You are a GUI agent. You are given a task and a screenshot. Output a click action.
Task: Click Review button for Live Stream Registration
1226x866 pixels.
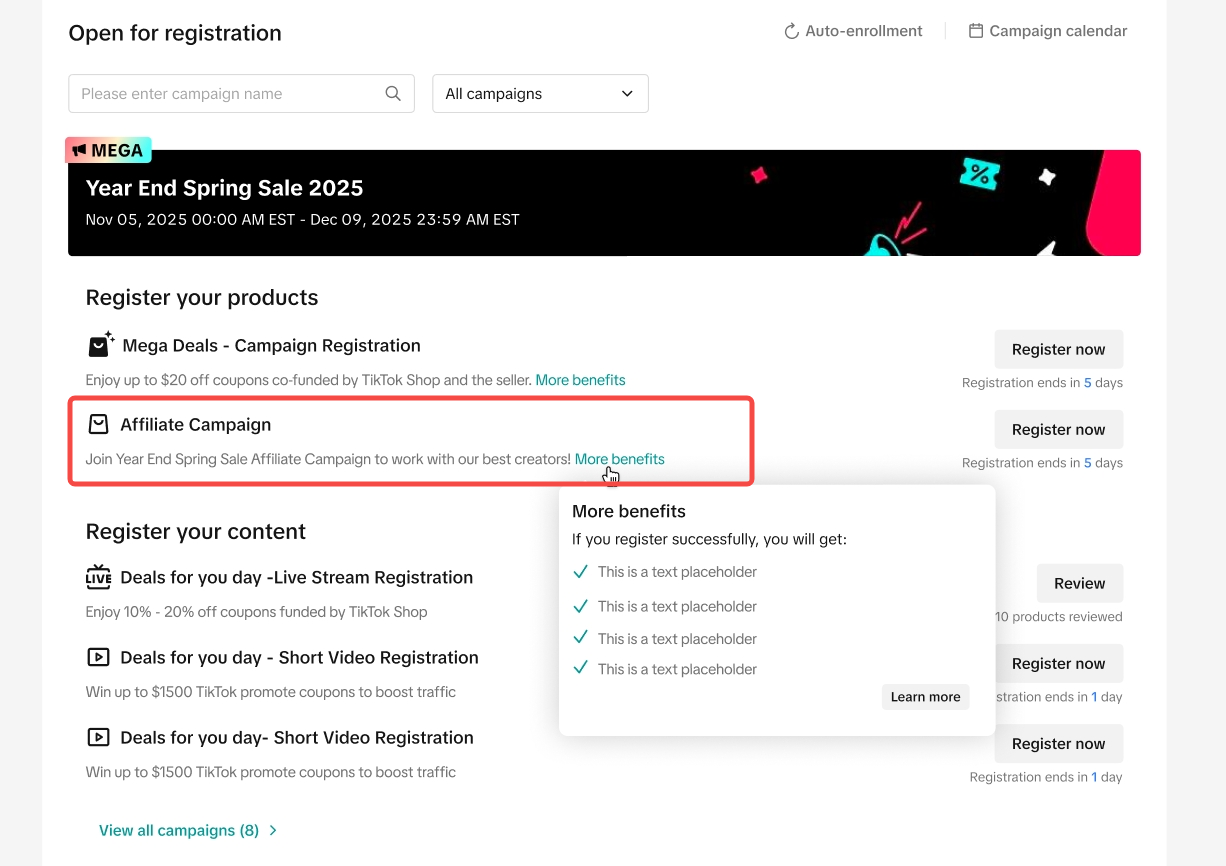pyautogui.click(x=1079, y=583)
